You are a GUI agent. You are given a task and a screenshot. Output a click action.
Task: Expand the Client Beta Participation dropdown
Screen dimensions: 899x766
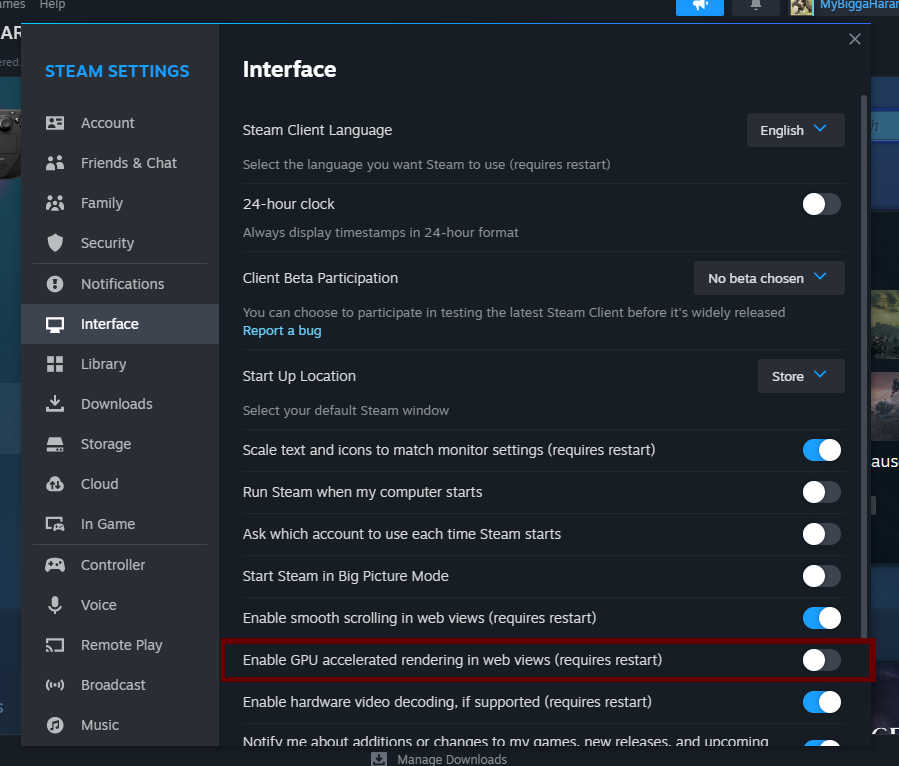click(769, 278)
